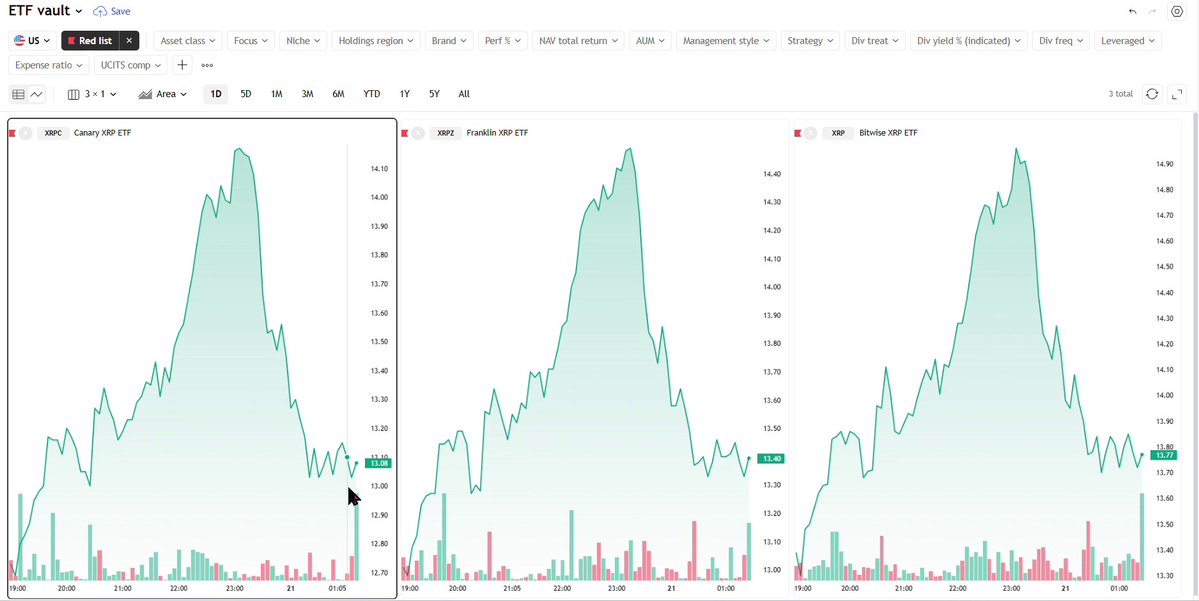This screenshot has width=1199, height=601.
Task: Select the YTD time range
Action: 372,94
